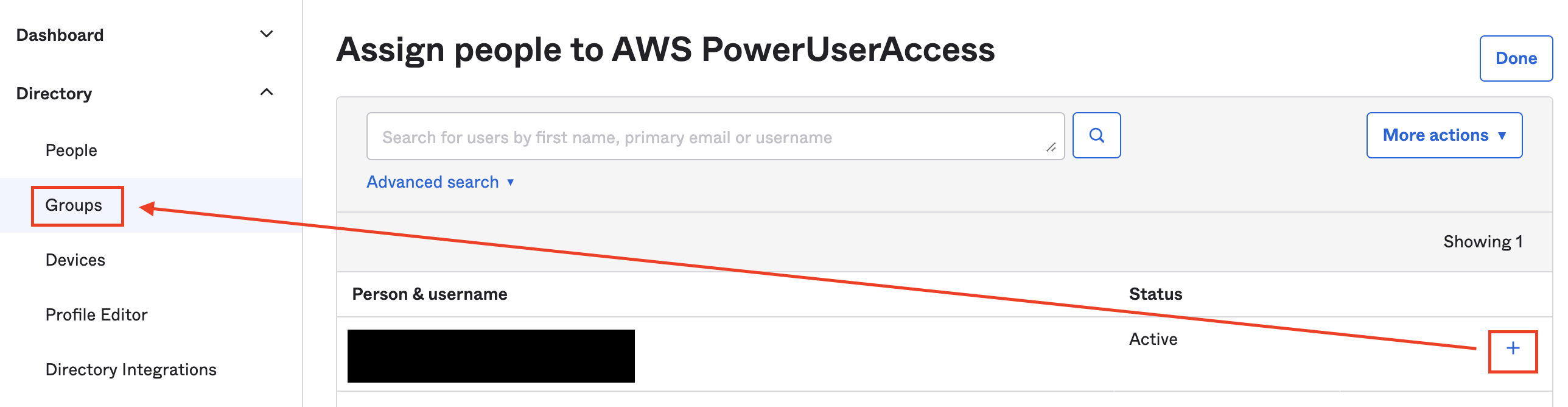Screen dimensions: 1568x407
Task: Click the Person & username column header
Action: tap(430, 294)
